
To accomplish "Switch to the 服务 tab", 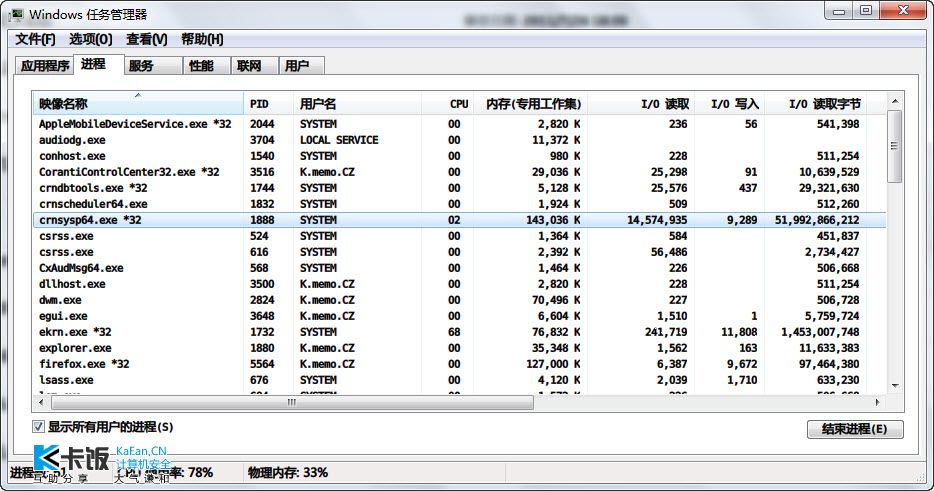I will (141, 66).
